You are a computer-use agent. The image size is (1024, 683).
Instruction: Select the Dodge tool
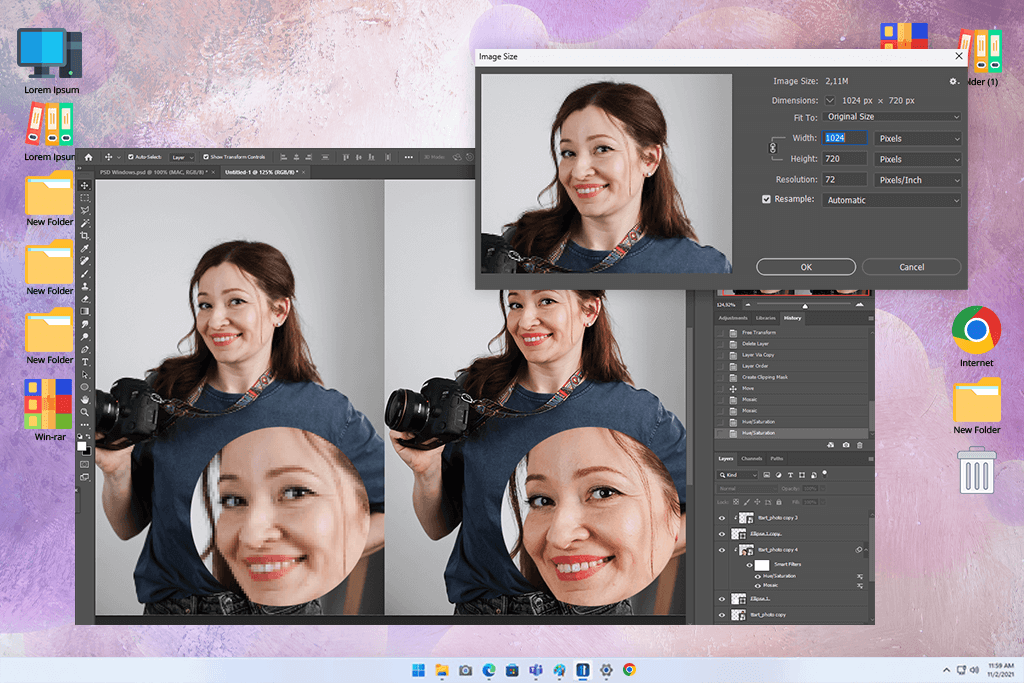[x=84, y=337]
